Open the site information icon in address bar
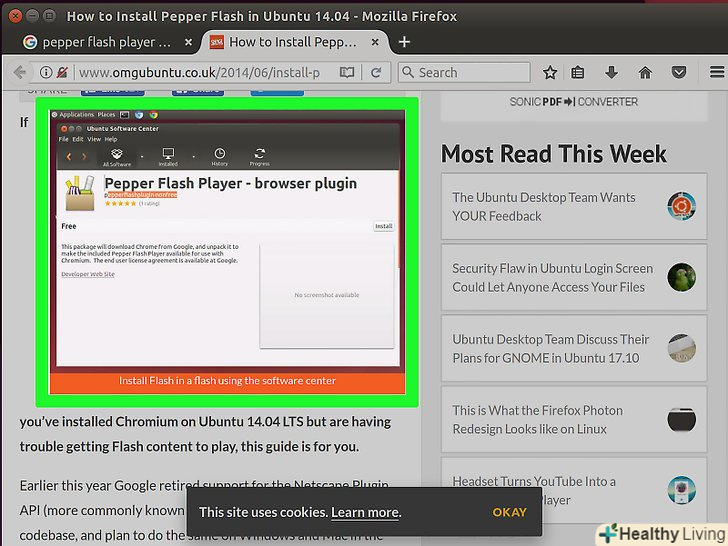Screen dimensions: 728x546 46,73
